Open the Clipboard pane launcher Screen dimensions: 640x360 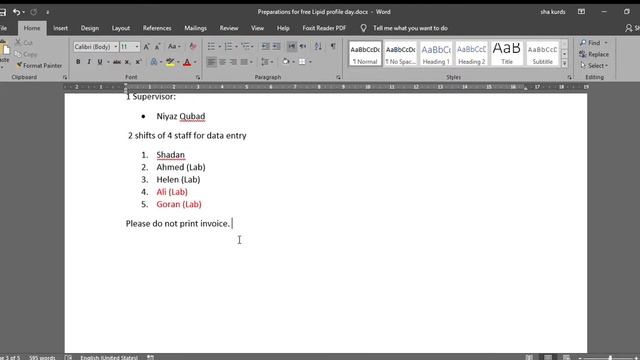point(65,77)
